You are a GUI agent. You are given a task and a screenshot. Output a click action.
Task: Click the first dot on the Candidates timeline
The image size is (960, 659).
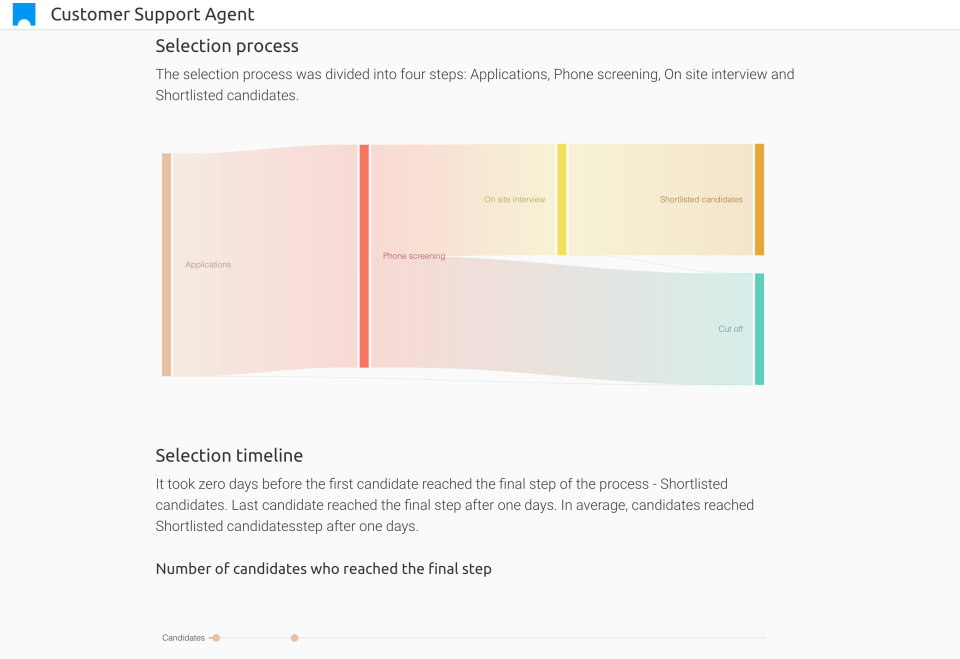coord(216,638)
